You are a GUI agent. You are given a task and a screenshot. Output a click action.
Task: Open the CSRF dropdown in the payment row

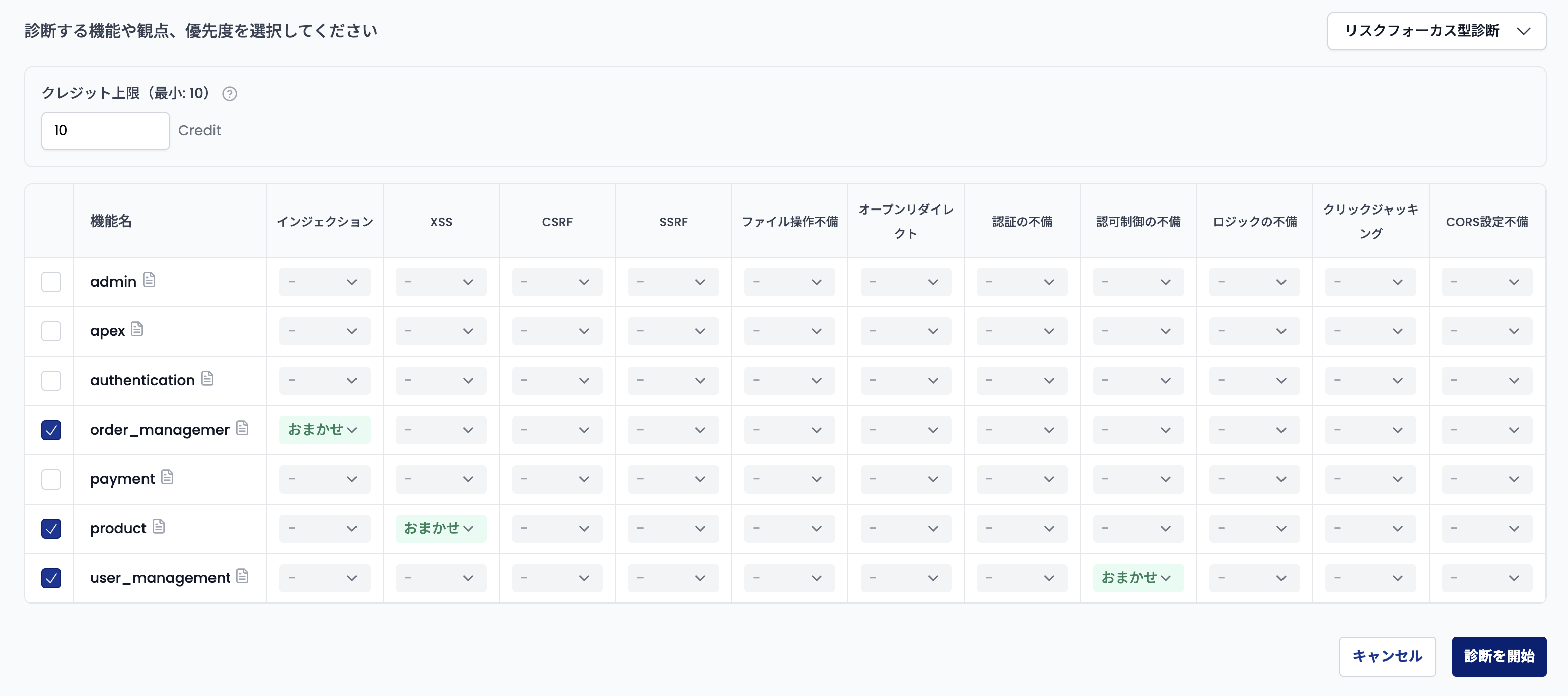(556, 479)
